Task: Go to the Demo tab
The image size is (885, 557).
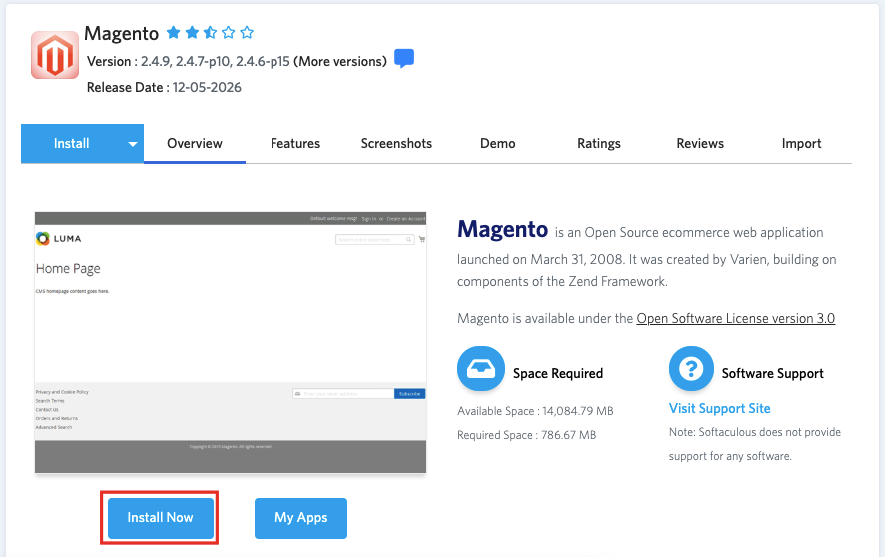Action: [x=498, y=144]
